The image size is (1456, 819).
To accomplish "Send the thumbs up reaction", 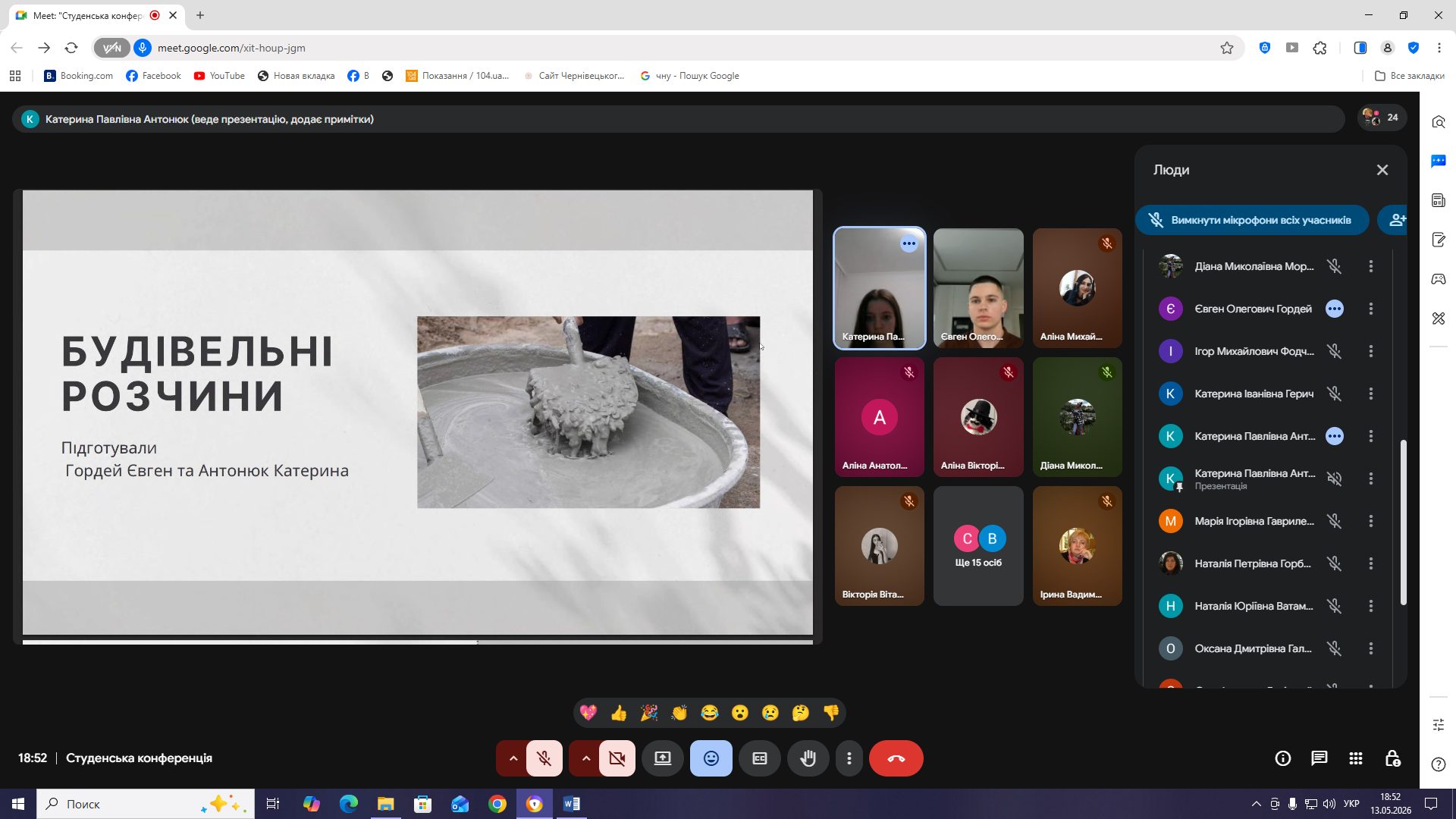I will click(619, 713).
